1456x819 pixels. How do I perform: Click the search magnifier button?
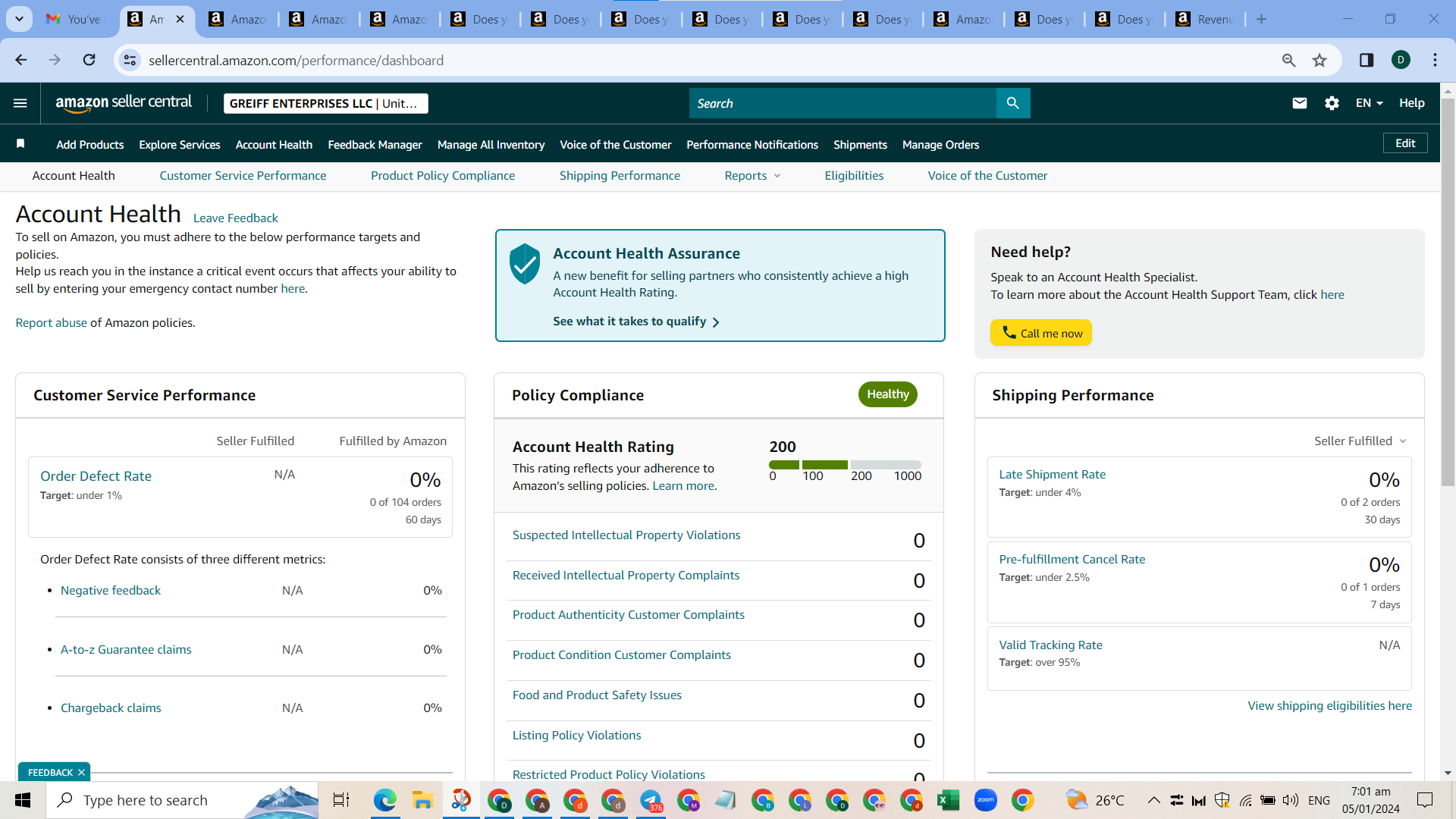1013,103
